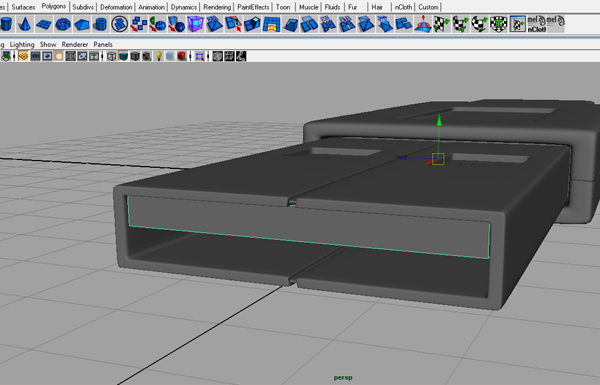
Task: Click the mel nCloth shelf button
Action: point(536,24)
